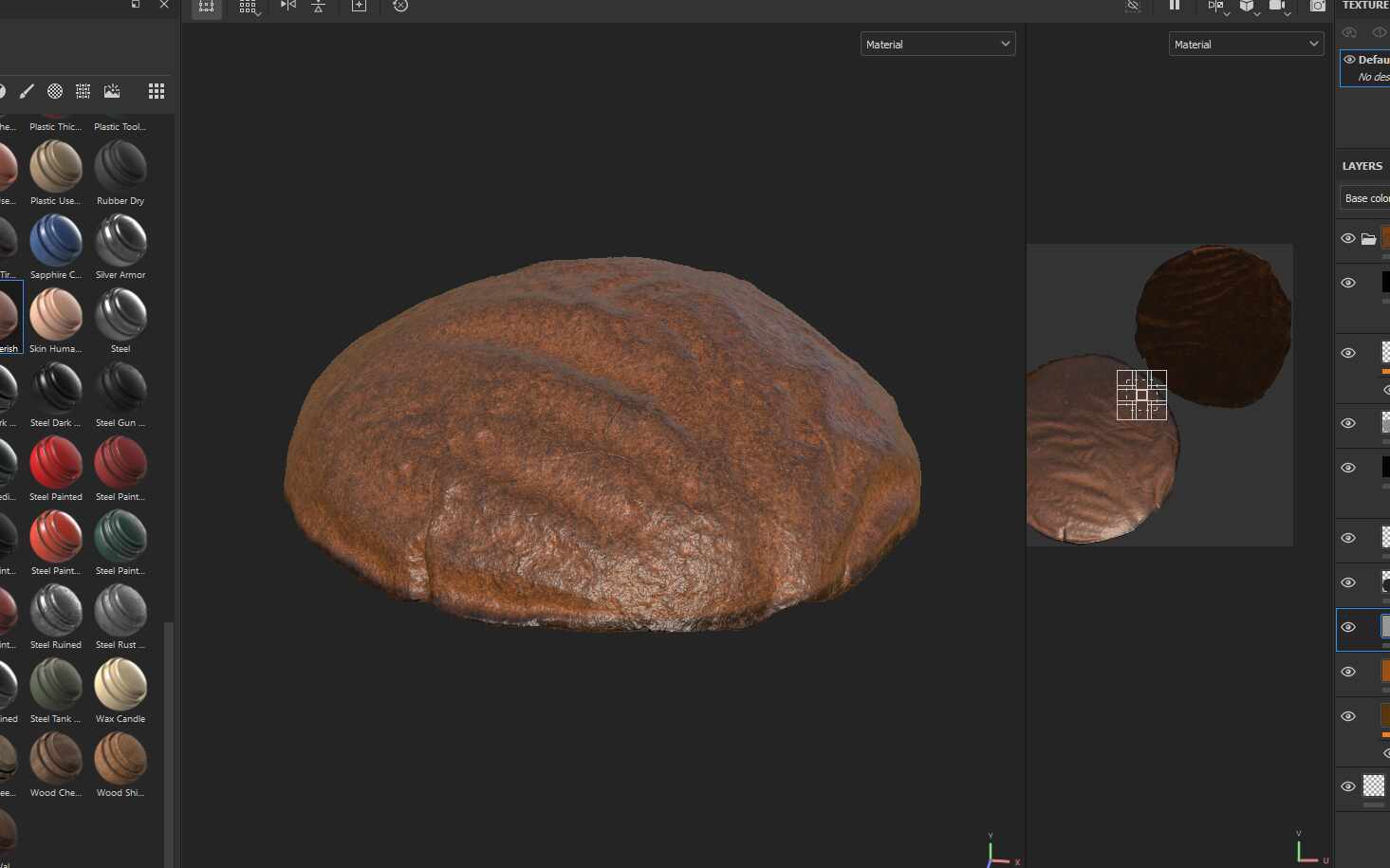Click the pause engine icon in the toolbar
The width and height of the screenshot is (1390, 868).
(1174, 7)
